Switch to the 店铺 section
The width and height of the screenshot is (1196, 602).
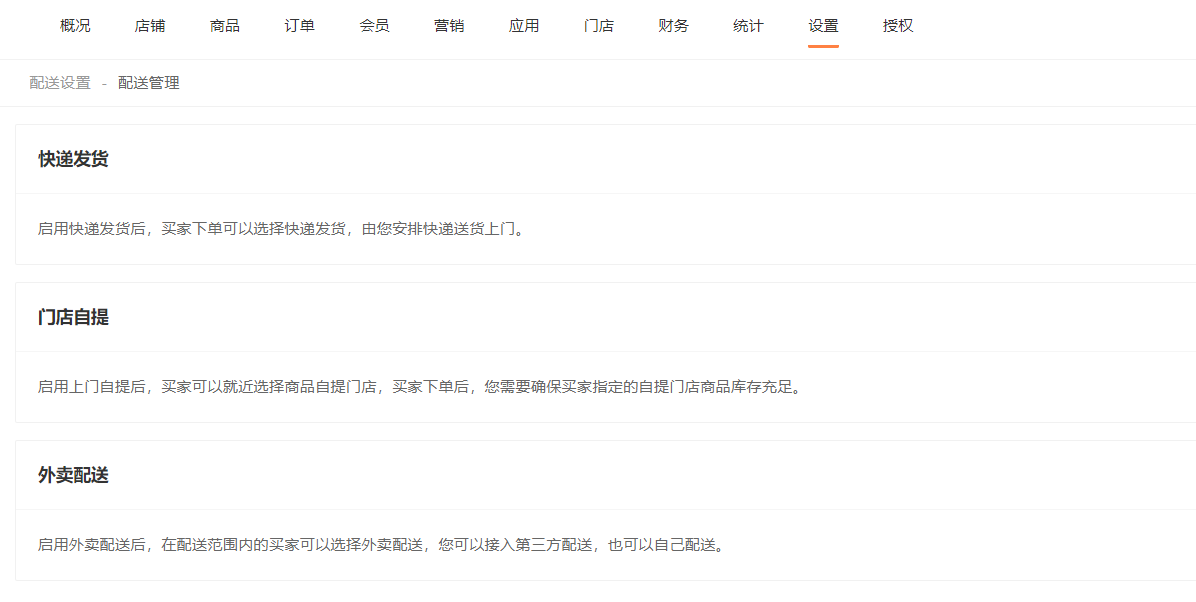point(150,25)
